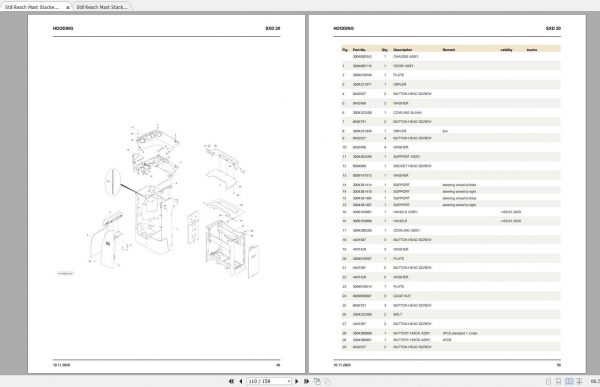
Task: Jump to the last page
Action: point(306,381)
